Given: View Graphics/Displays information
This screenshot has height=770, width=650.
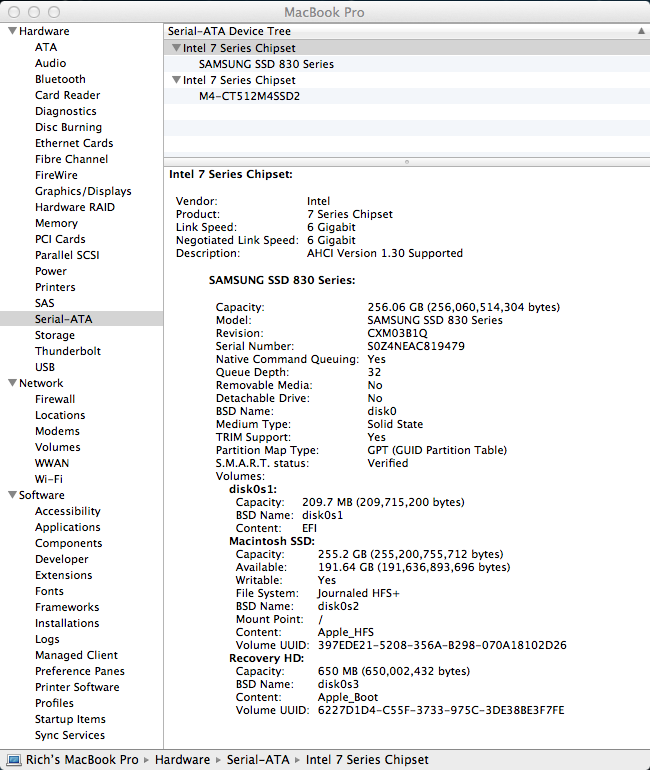Looking at the screenshot, I should click(x=83, y=192).
